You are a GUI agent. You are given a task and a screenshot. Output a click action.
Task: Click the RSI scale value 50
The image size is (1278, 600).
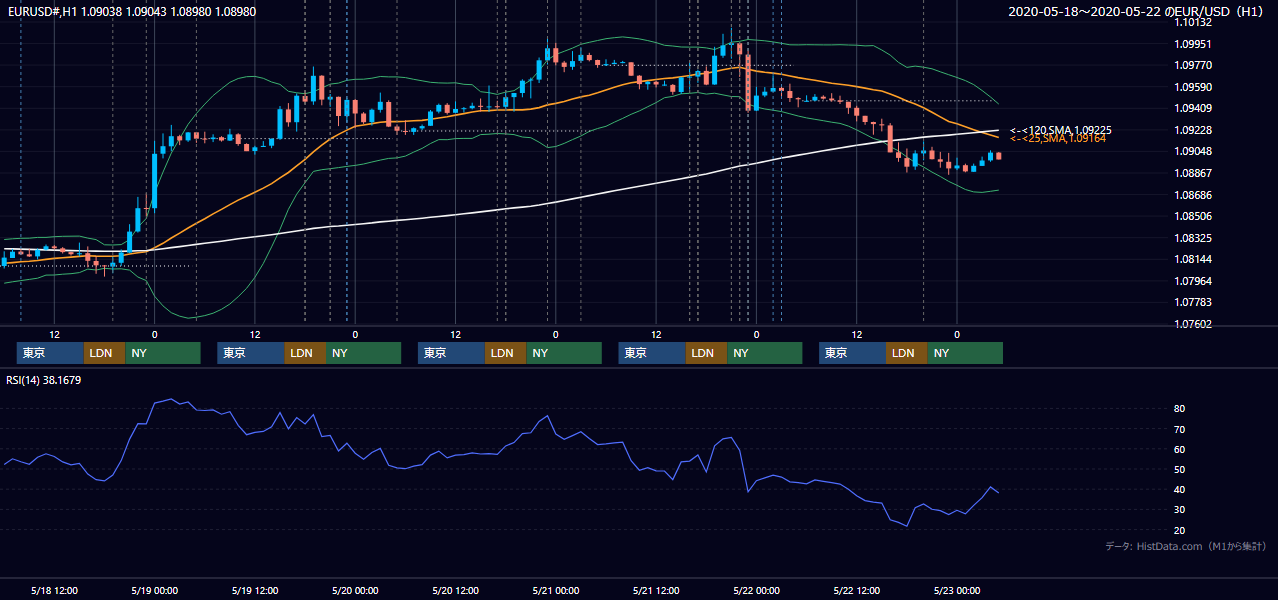pos(1180,469)
